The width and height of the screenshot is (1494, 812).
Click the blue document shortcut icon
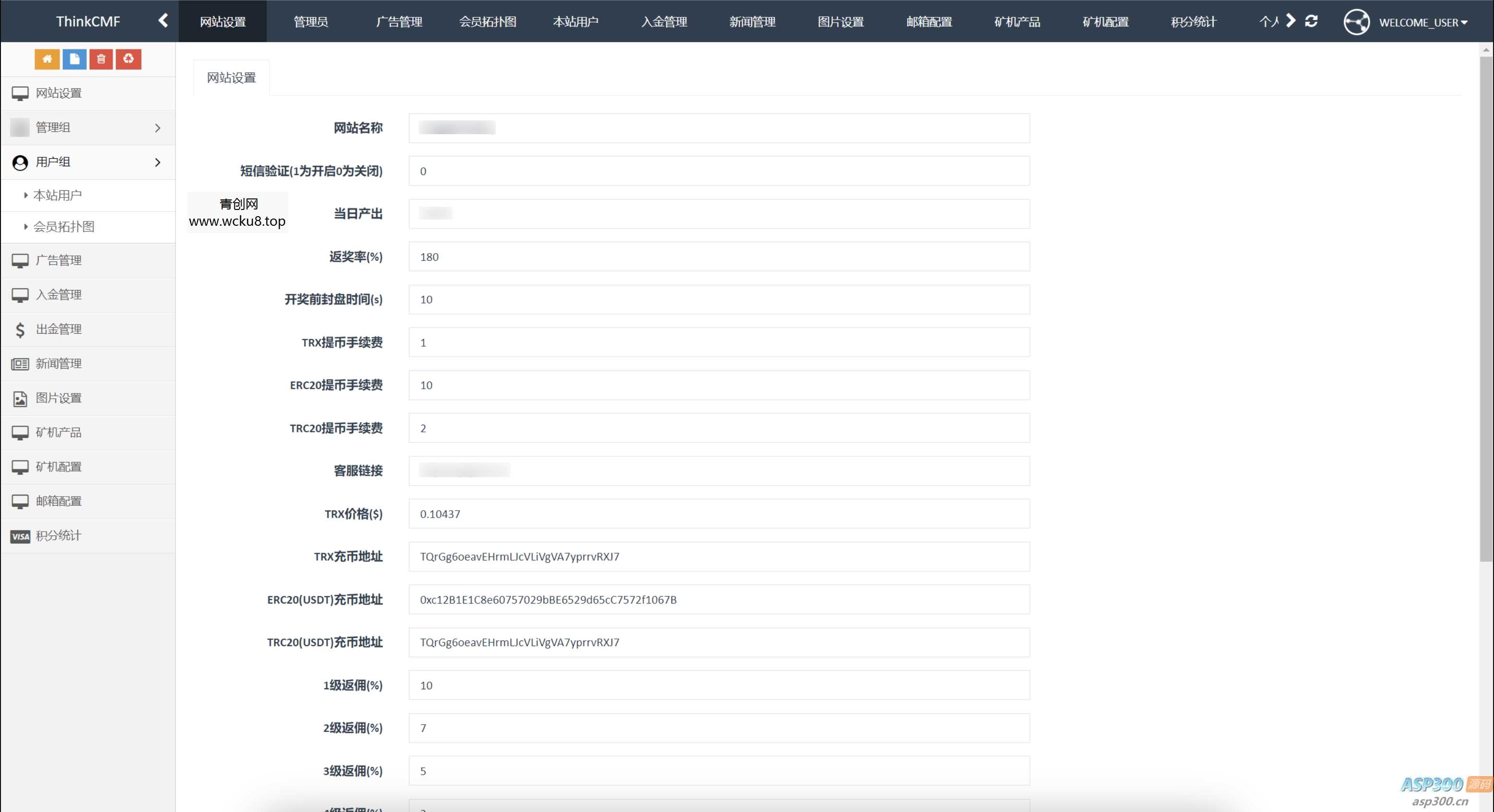click(x=74, y=58)
